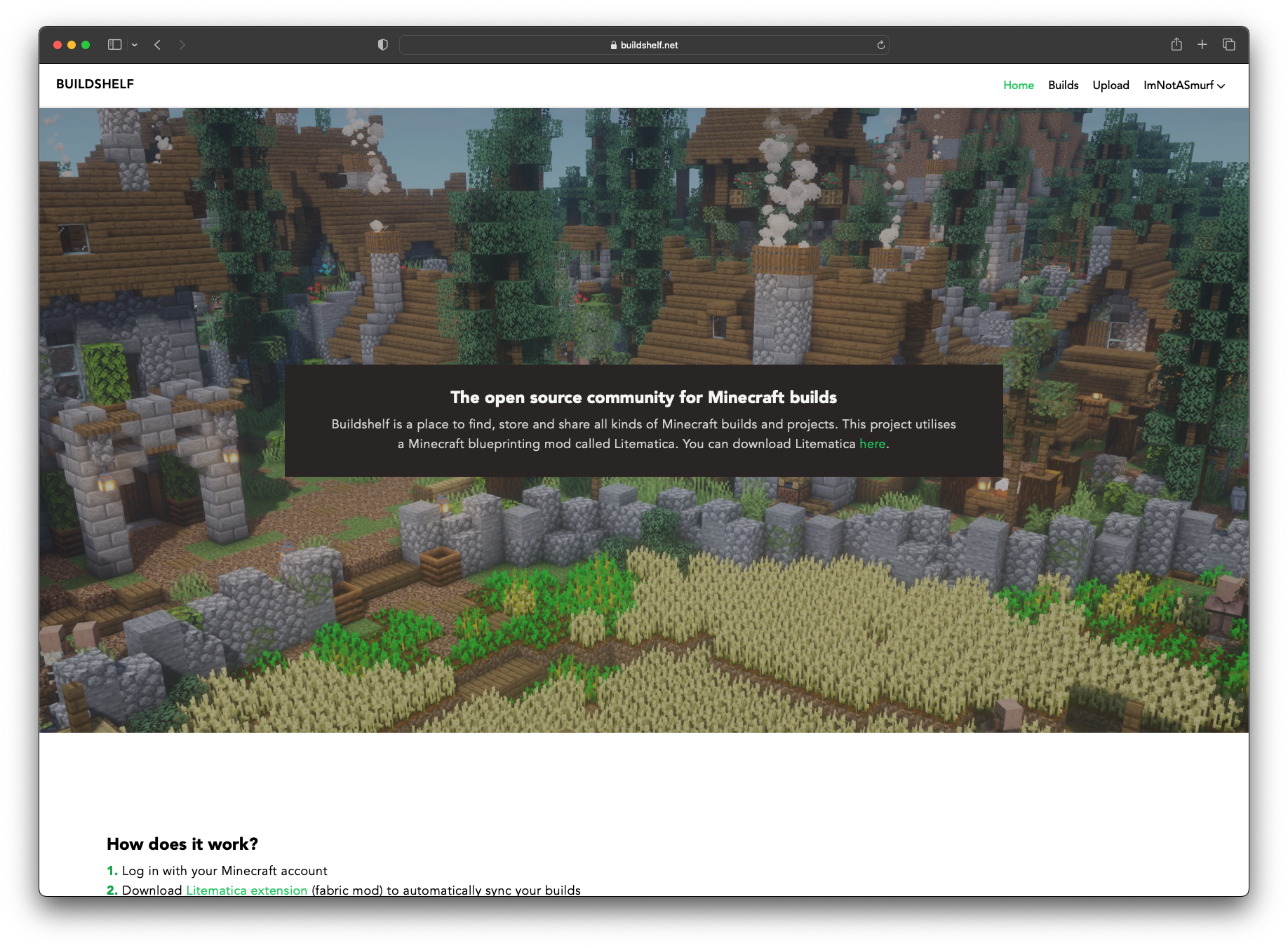Show the tab overview icon
The width and height of the screenshot is (1288, 948).
point(1229,45)
